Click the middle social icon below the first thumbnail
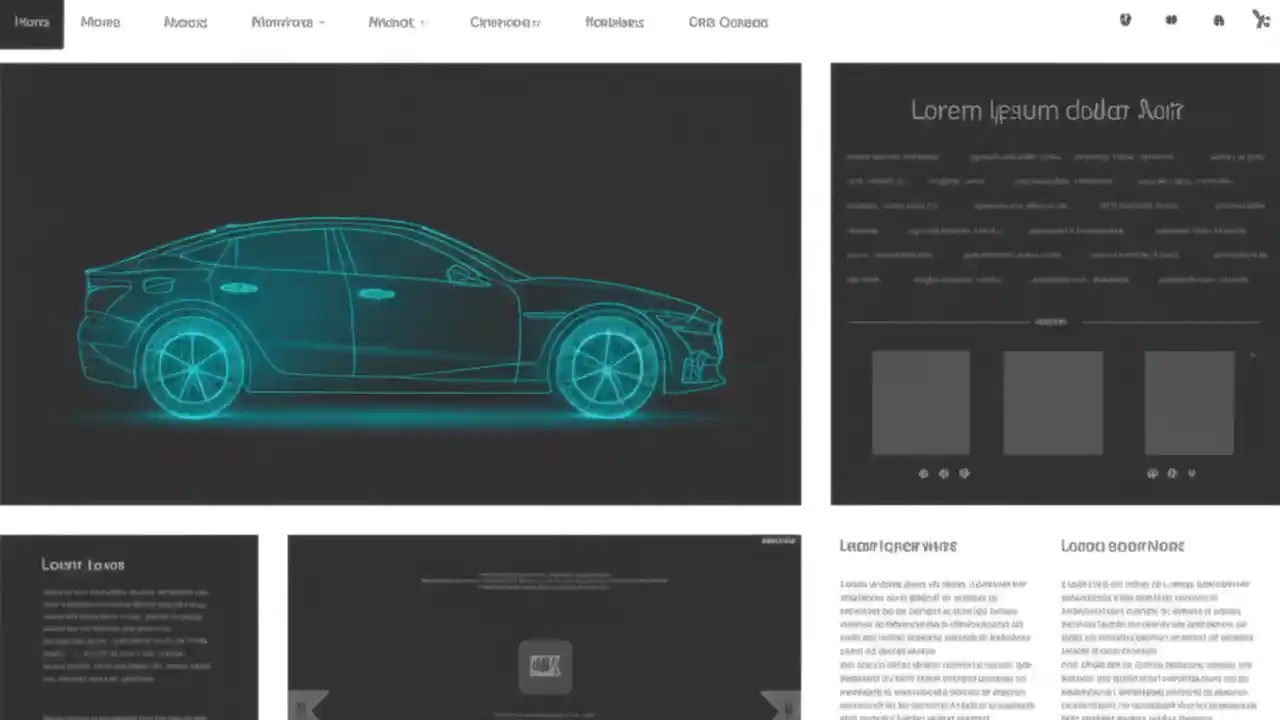 point(943,473)
